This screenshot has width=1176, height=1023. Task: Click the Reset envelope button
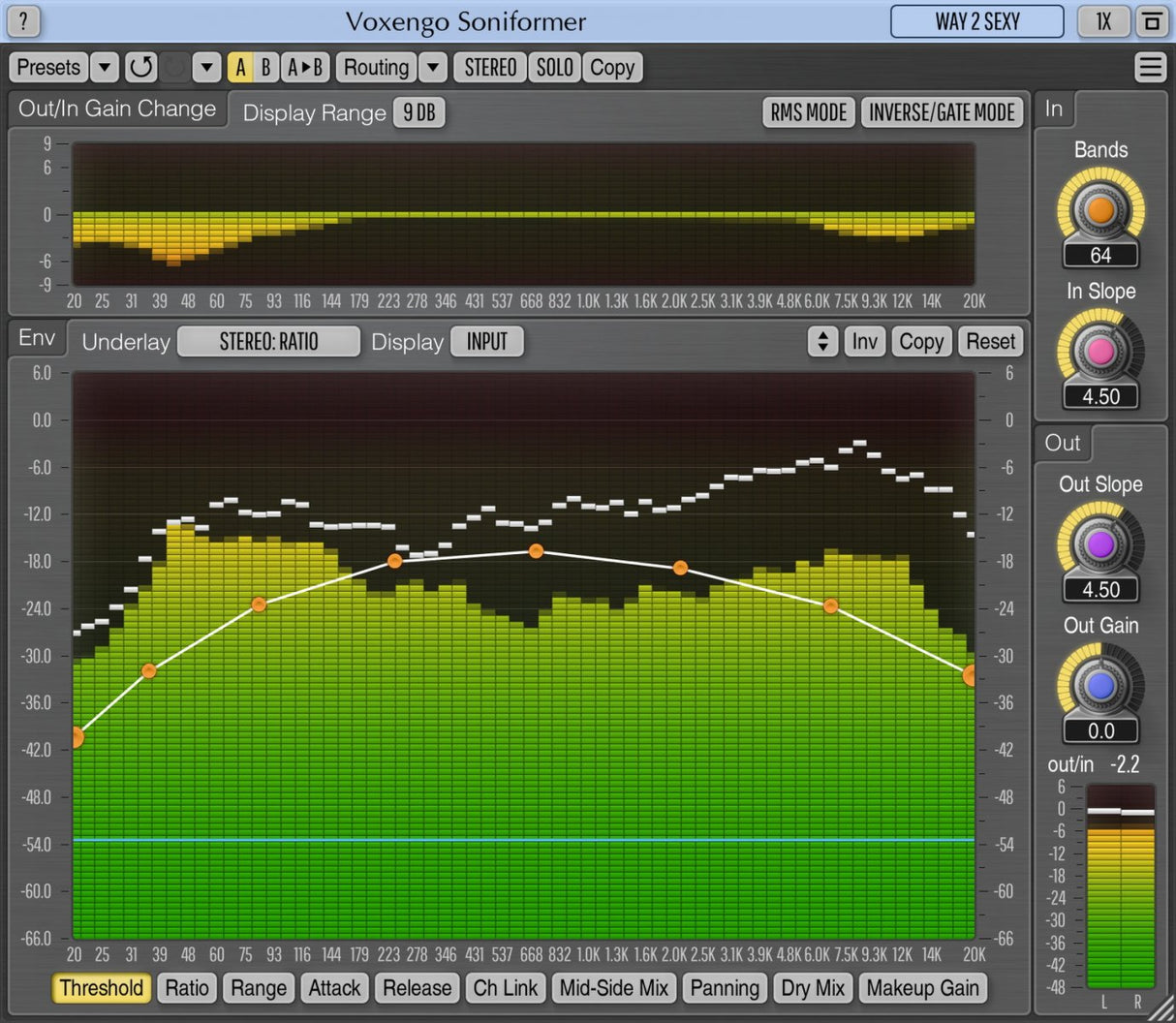(990, 341)
